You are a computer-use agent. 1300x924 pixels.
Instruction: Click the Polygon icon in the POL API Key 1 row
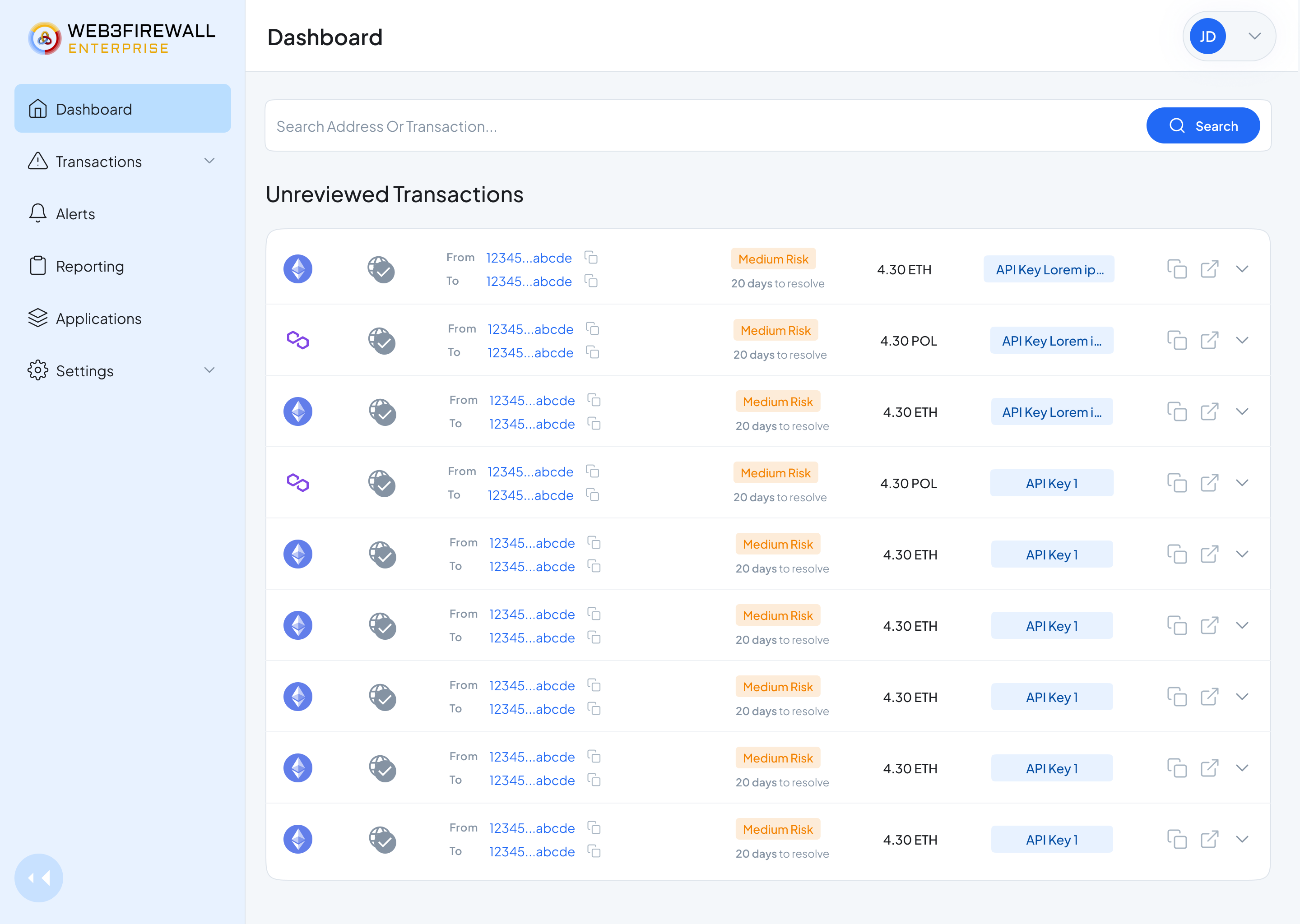tap(297, 482)
